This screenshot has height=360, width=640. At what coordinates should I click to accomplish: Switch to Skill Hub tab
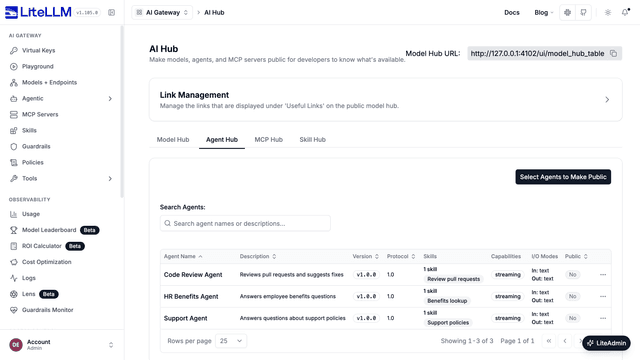pyautogui.click(x=313, y=140)
